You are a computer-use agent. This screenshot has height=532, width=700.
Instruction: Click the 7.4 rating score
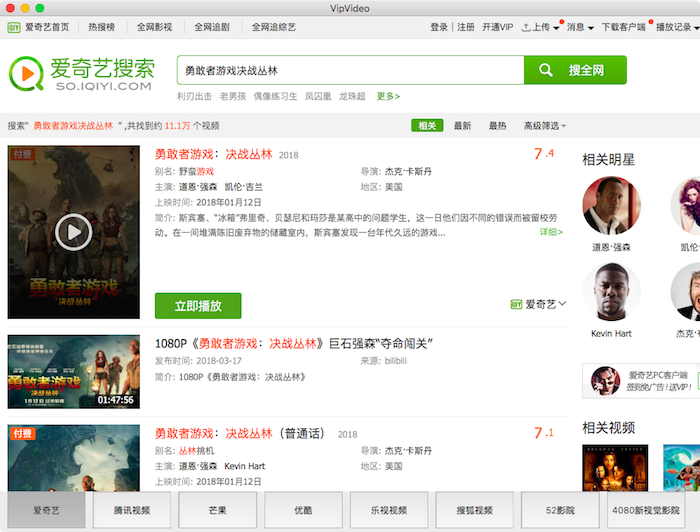coord(544,154)
